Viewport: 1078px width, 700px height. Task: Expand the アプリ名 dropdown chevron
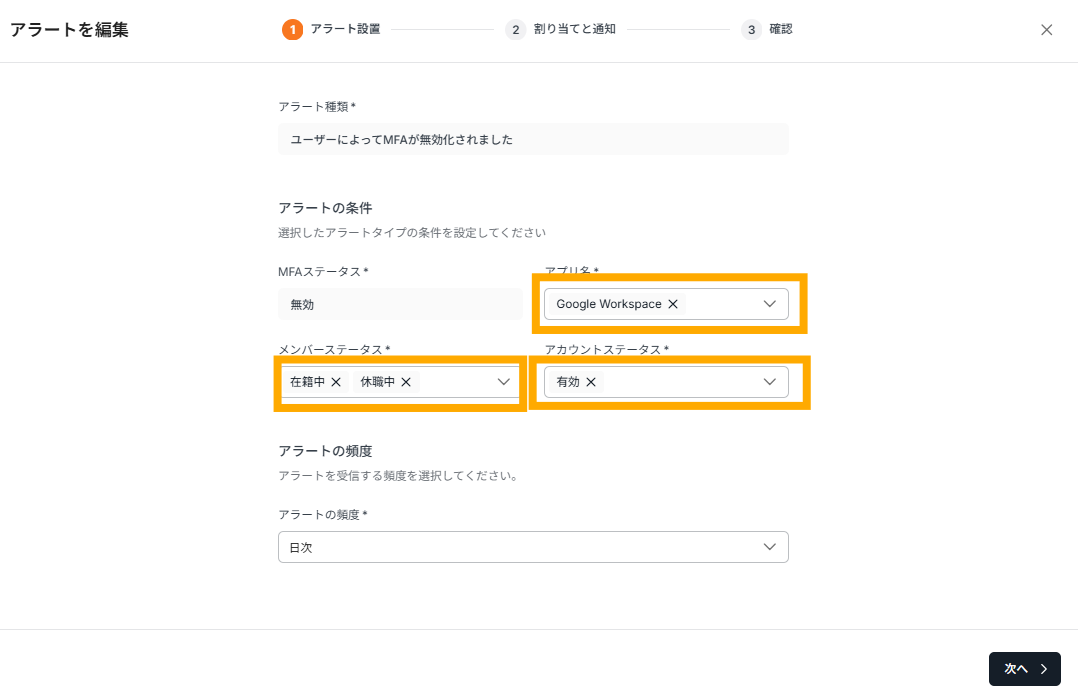click(770, 304)
